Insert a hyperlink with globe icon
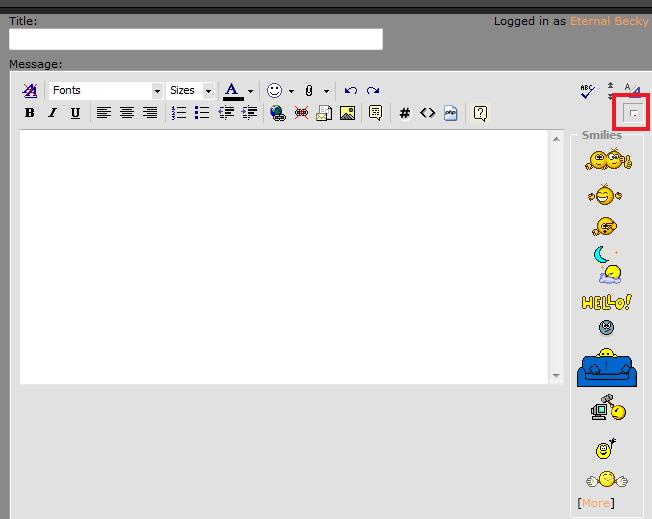 [x=278, y=113]
